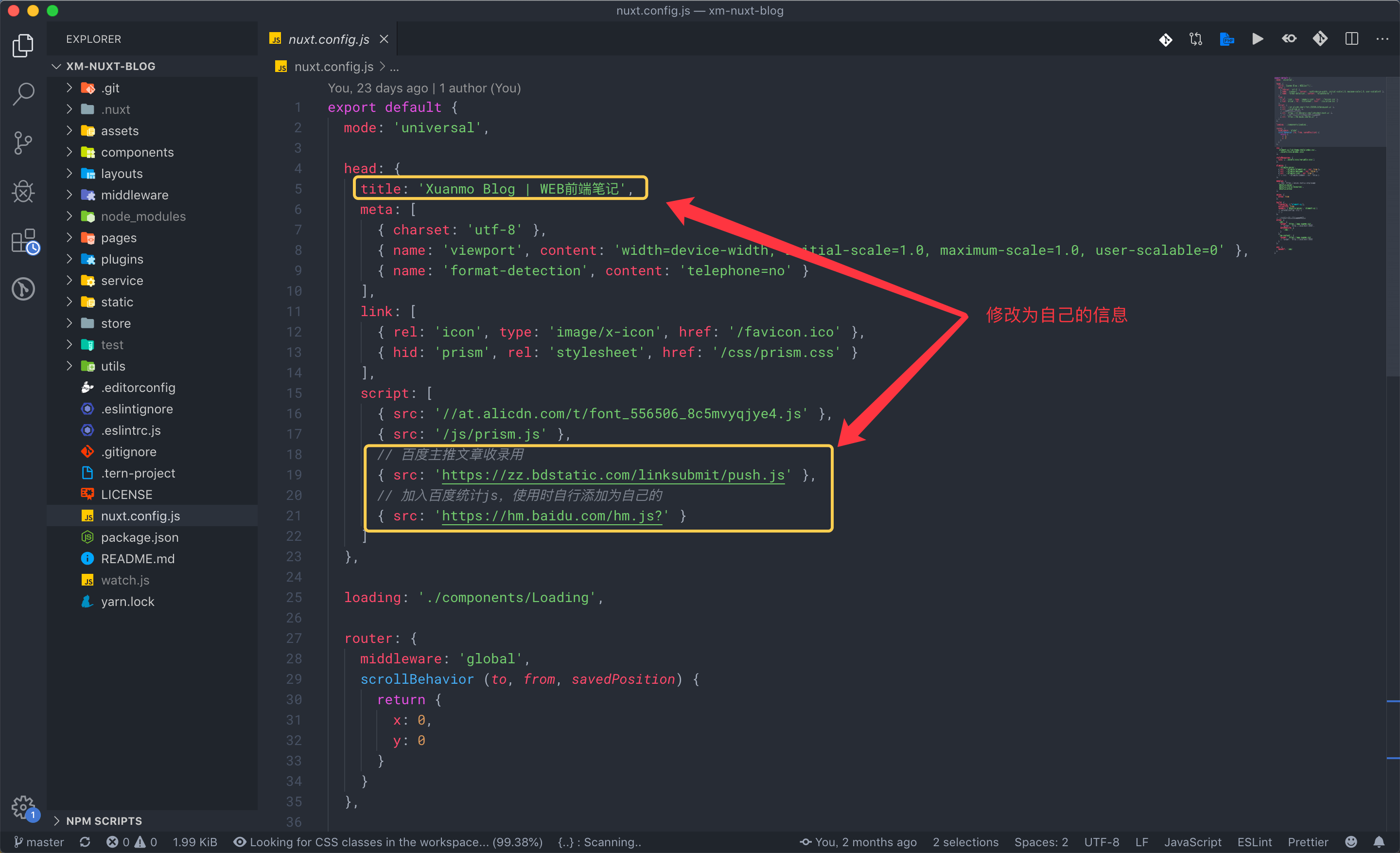This screenshot has width=1400, height=853.
Task: Select the Go Live / deploy icon
Action: tap(1257, 38)
